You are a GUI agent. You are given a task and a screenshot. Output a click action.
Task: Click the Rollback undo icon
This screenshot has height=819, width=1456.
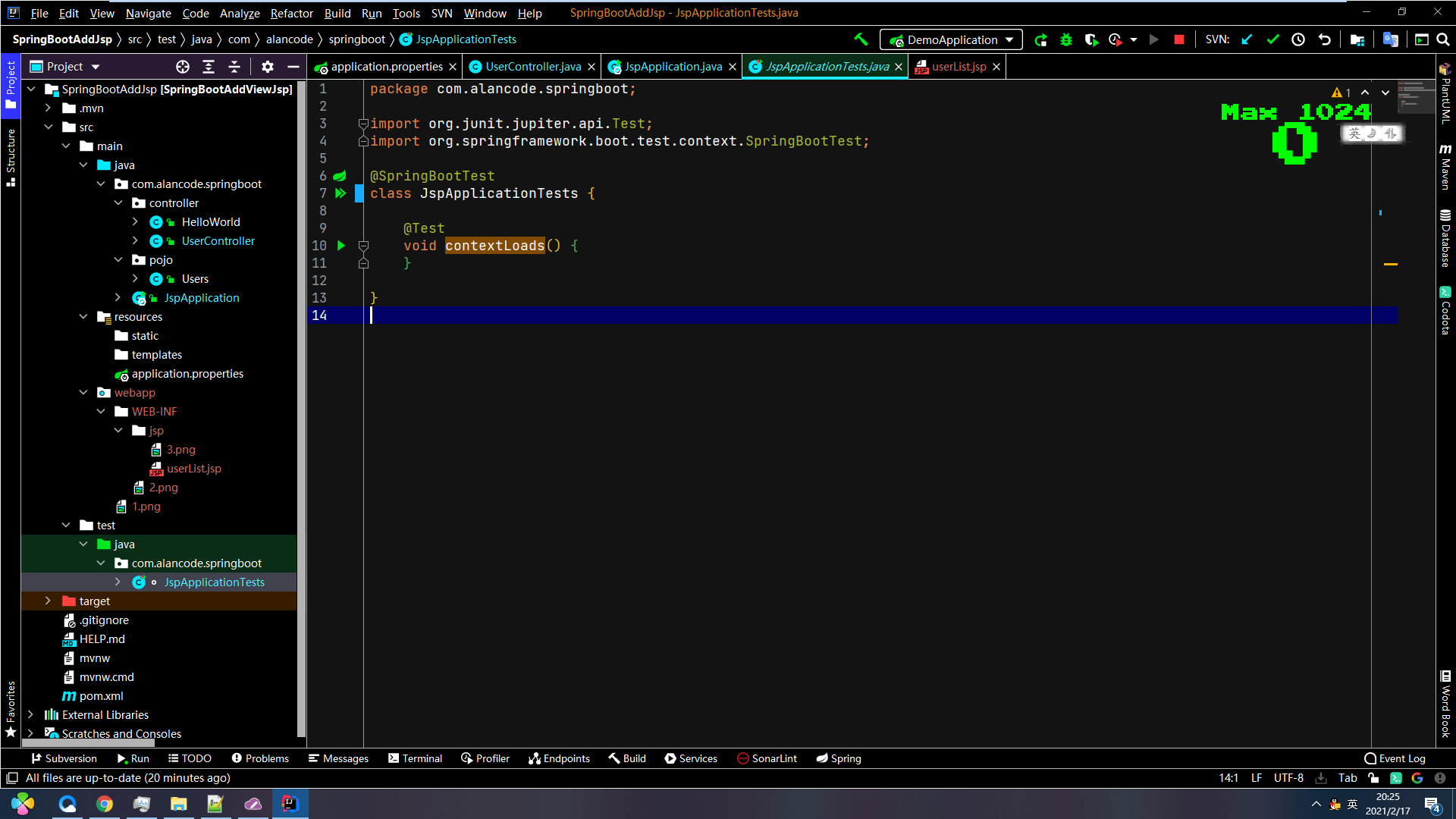point(1324,39)
